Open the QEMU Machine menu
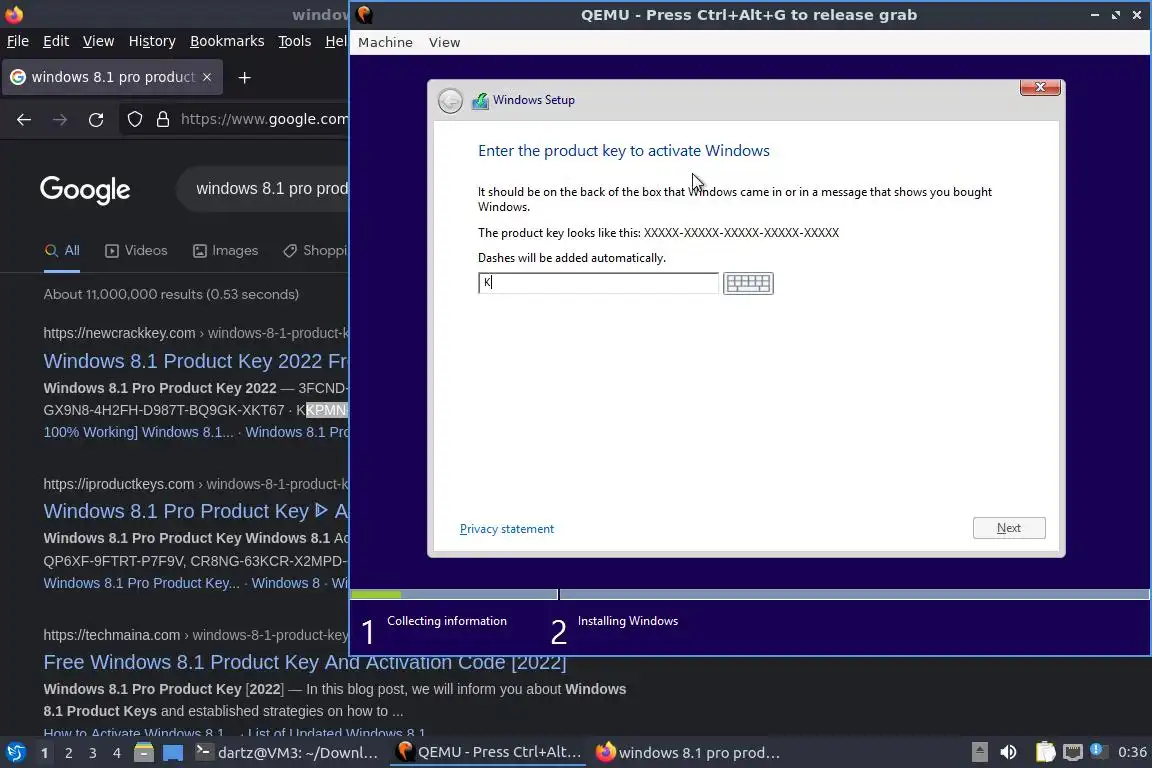Image resolution: width=1152 pixels, height=768 pixels. [385, 43]
